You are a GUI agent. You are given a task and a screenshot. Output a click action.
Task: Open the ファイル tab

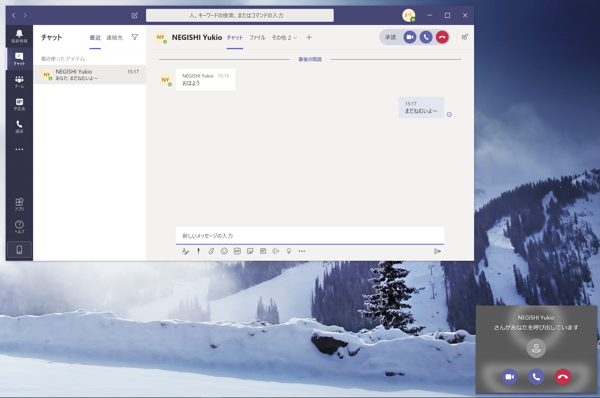[257, 38]
